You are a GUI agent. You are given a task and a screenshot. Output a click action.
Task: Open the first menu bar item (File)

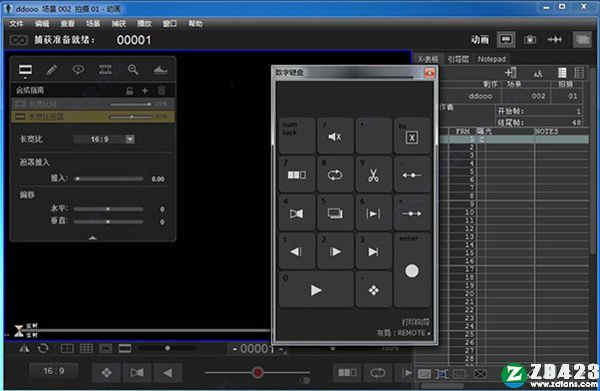point(16,24)
